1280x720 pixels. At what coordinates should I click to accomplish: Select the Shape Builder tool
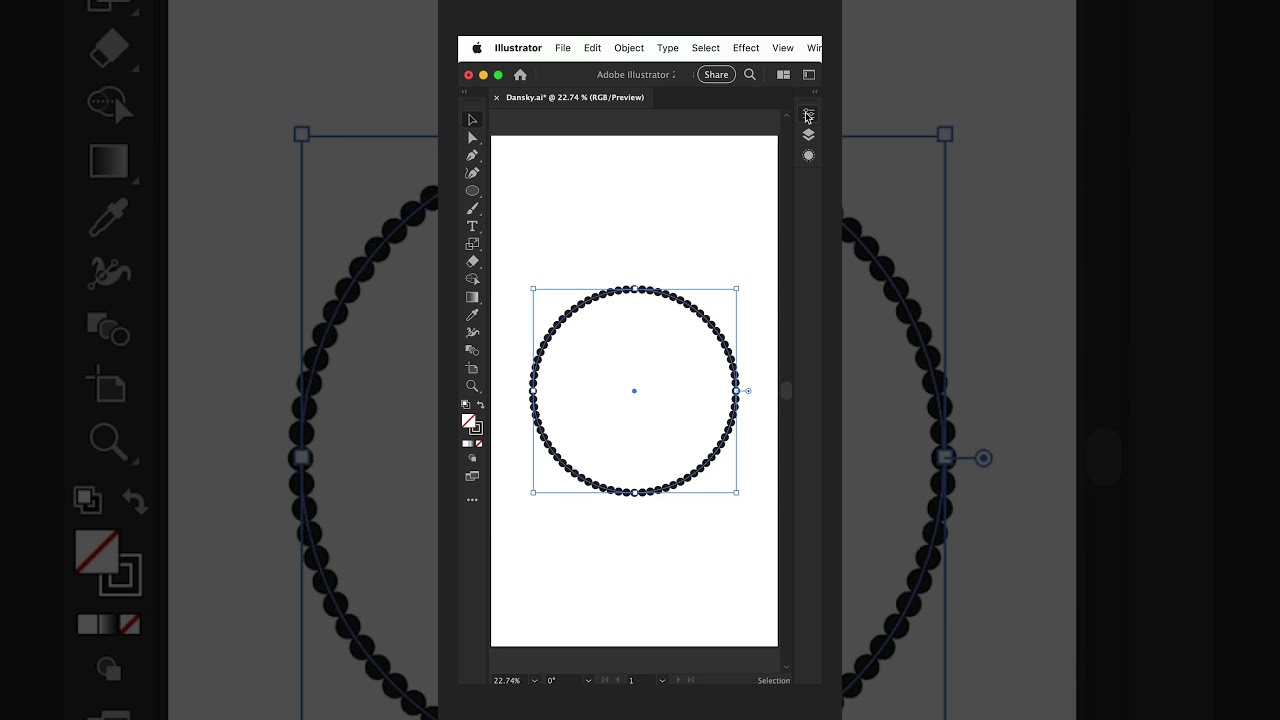(472, 279)
